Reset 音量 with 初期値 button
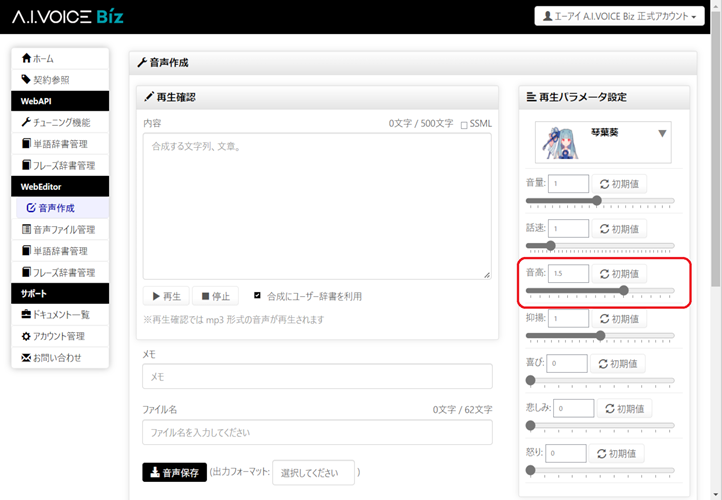This screenshot has height=500, width=722. coord(619,184)
